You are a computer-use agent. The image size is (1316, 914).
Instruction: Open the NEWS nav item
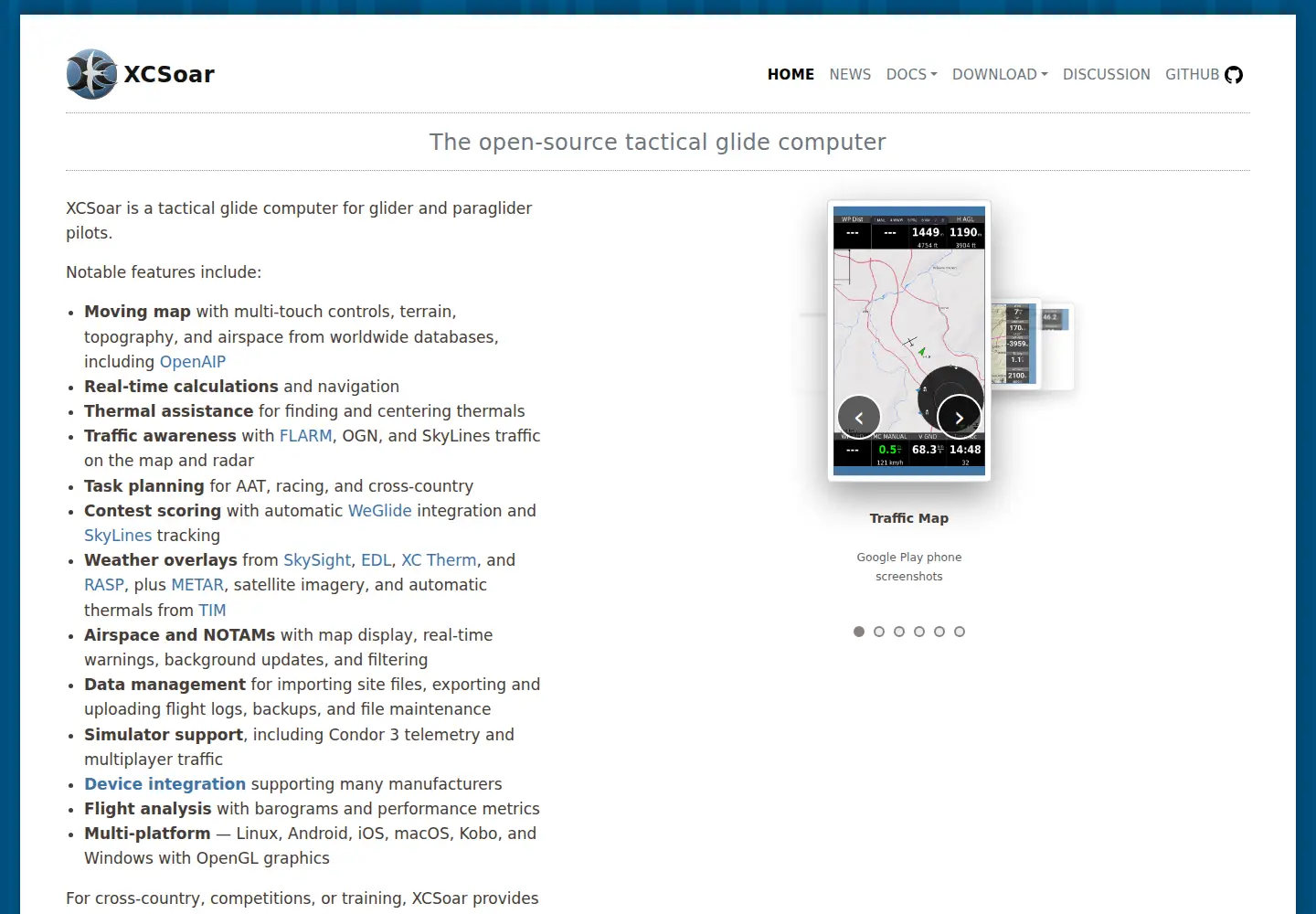850,74
